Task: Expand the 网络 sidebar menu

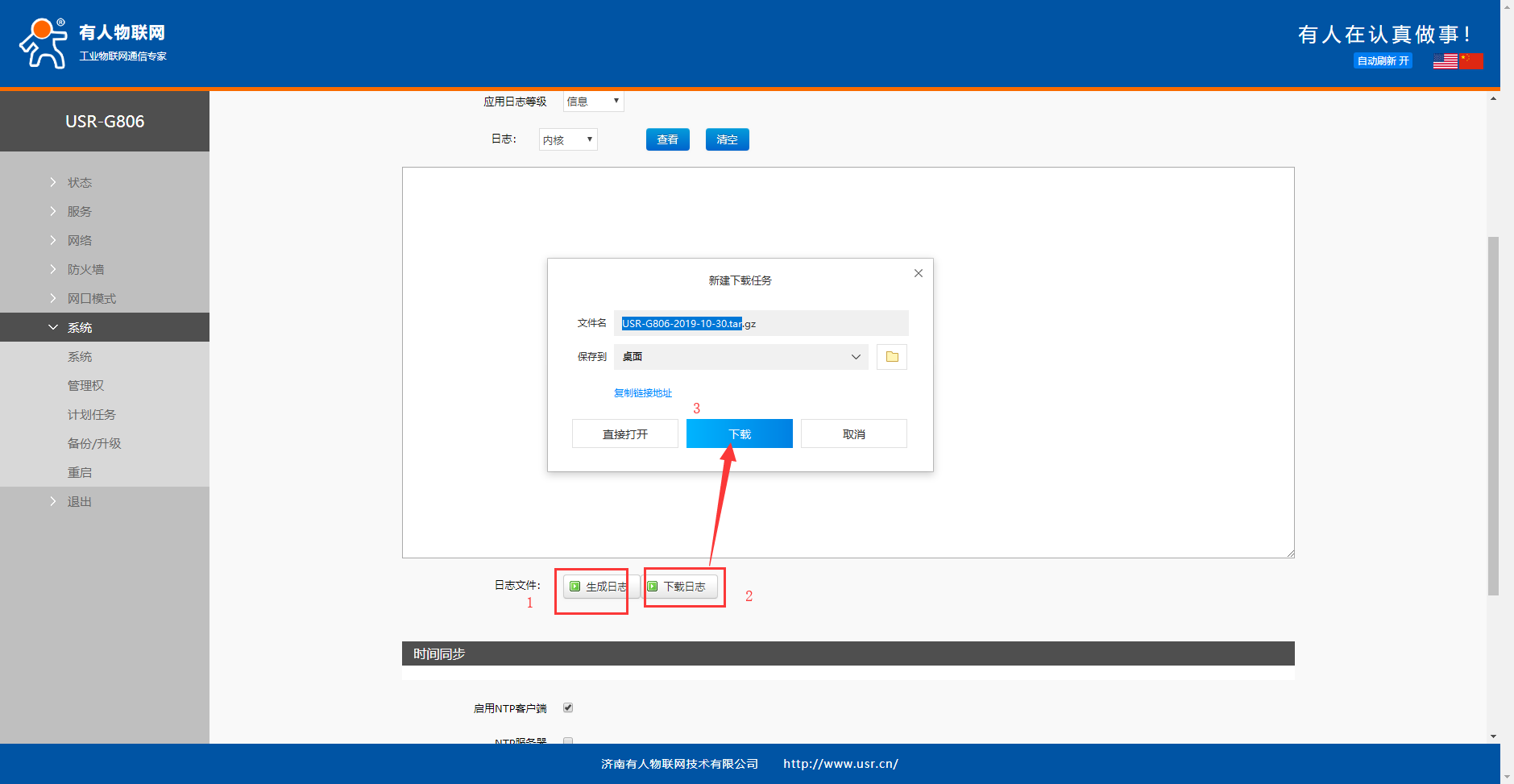Action: [x=80, y=240]
